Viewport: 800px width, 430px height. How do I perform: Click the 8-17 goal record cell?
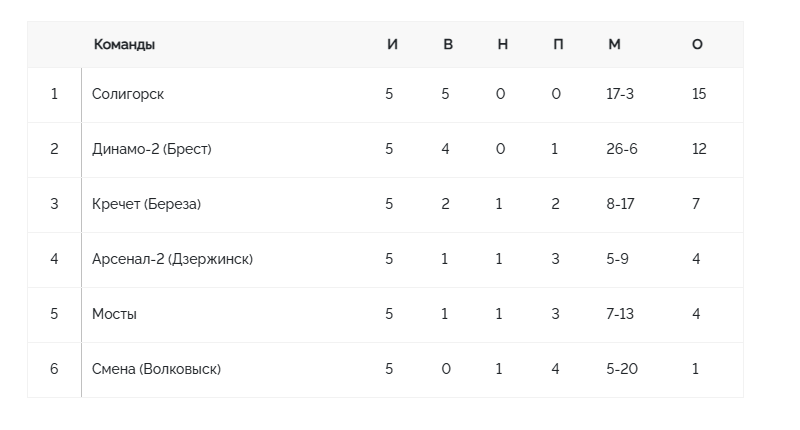pyautogui.click(x=620, y=204)
